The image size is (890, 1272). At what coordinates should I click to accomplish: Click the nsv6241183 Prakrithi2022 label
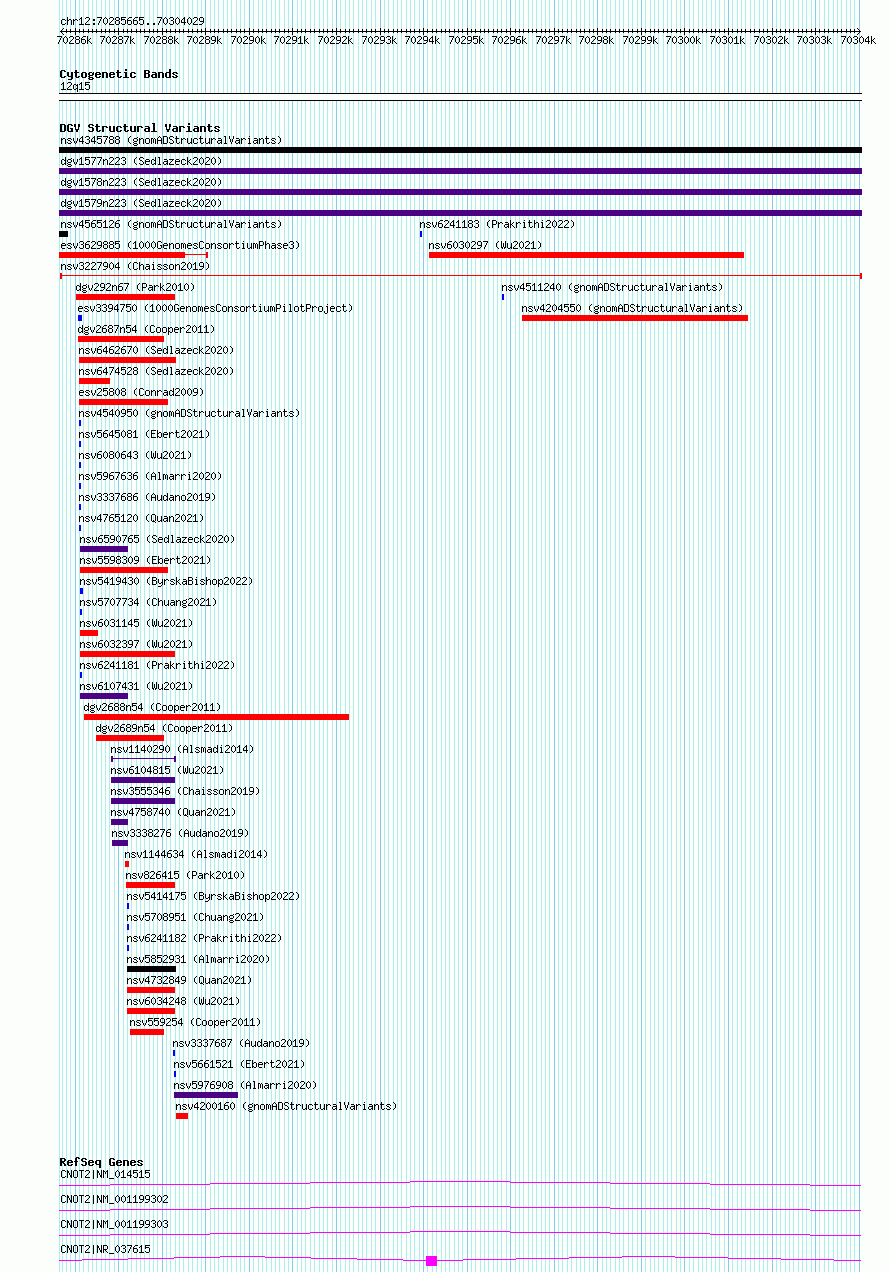pyautogui.click(x=497, y=224)
